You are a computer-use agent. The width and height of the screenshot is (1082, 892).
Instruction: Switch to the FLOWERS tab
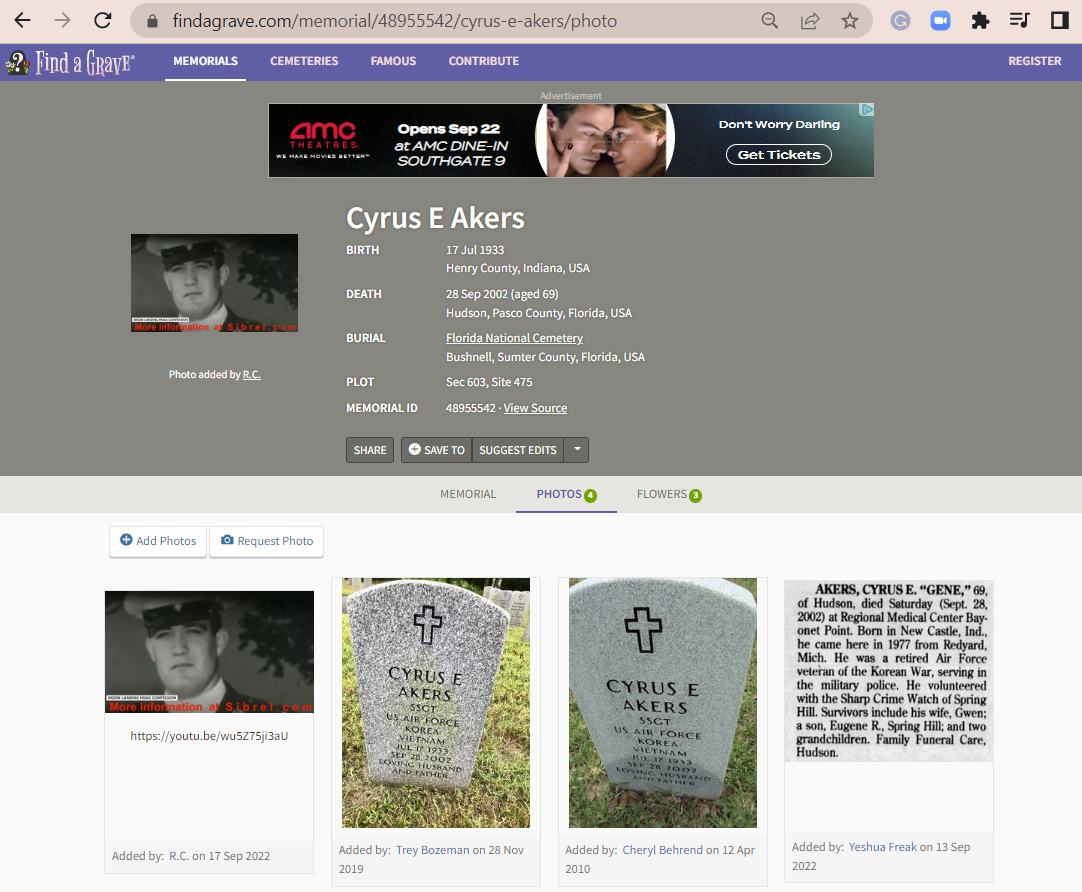(663, 493)
